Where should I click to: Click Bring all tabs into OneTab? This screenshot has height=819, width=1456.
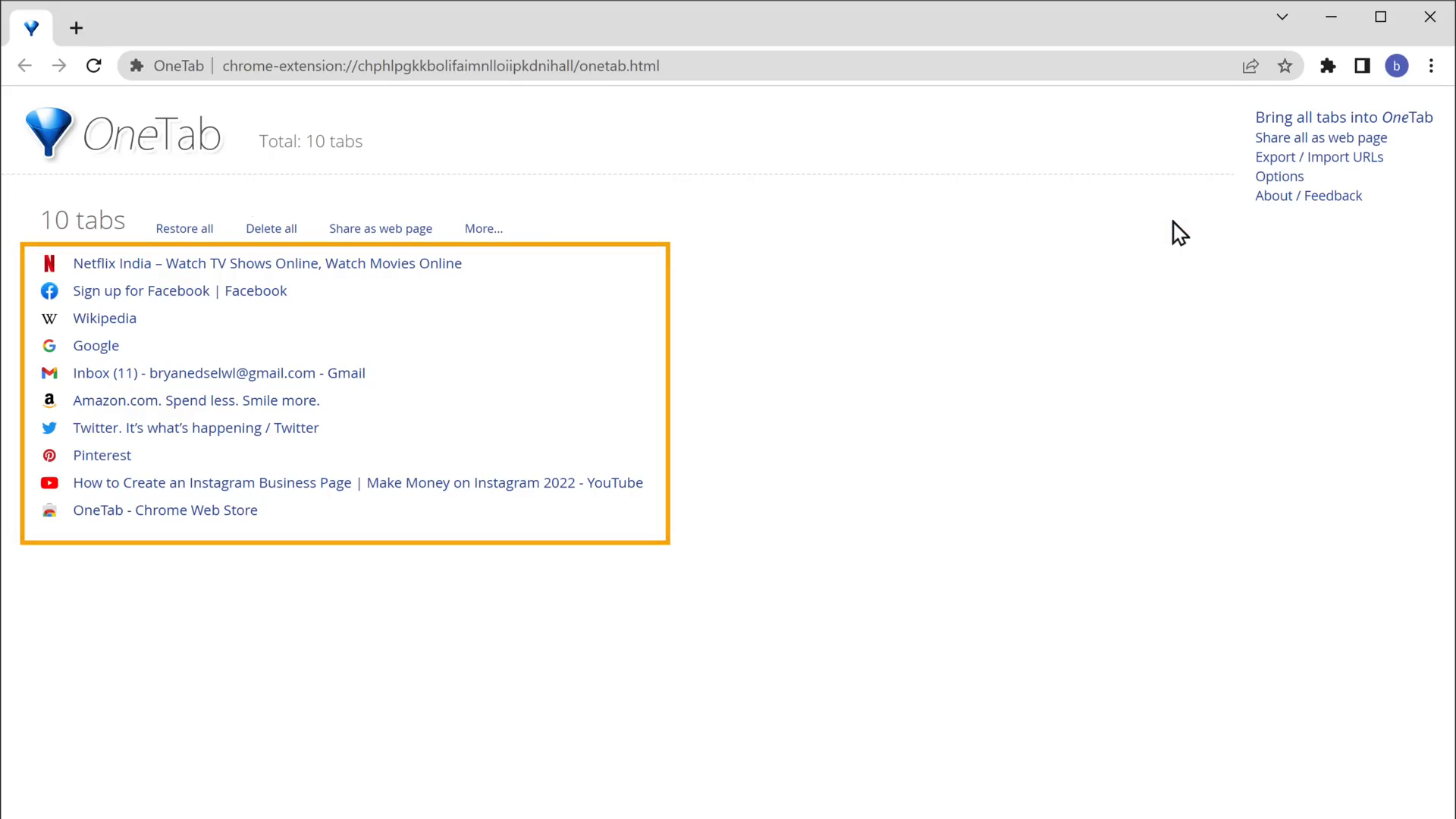1344,118
